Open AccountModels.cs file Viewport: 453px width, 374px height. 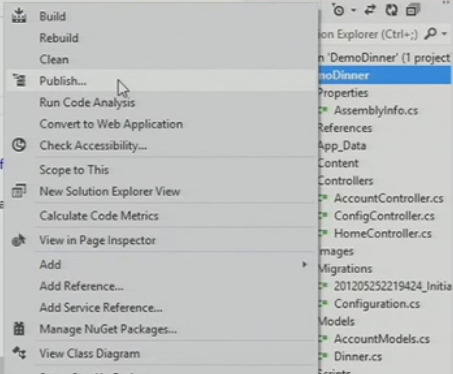382,339
